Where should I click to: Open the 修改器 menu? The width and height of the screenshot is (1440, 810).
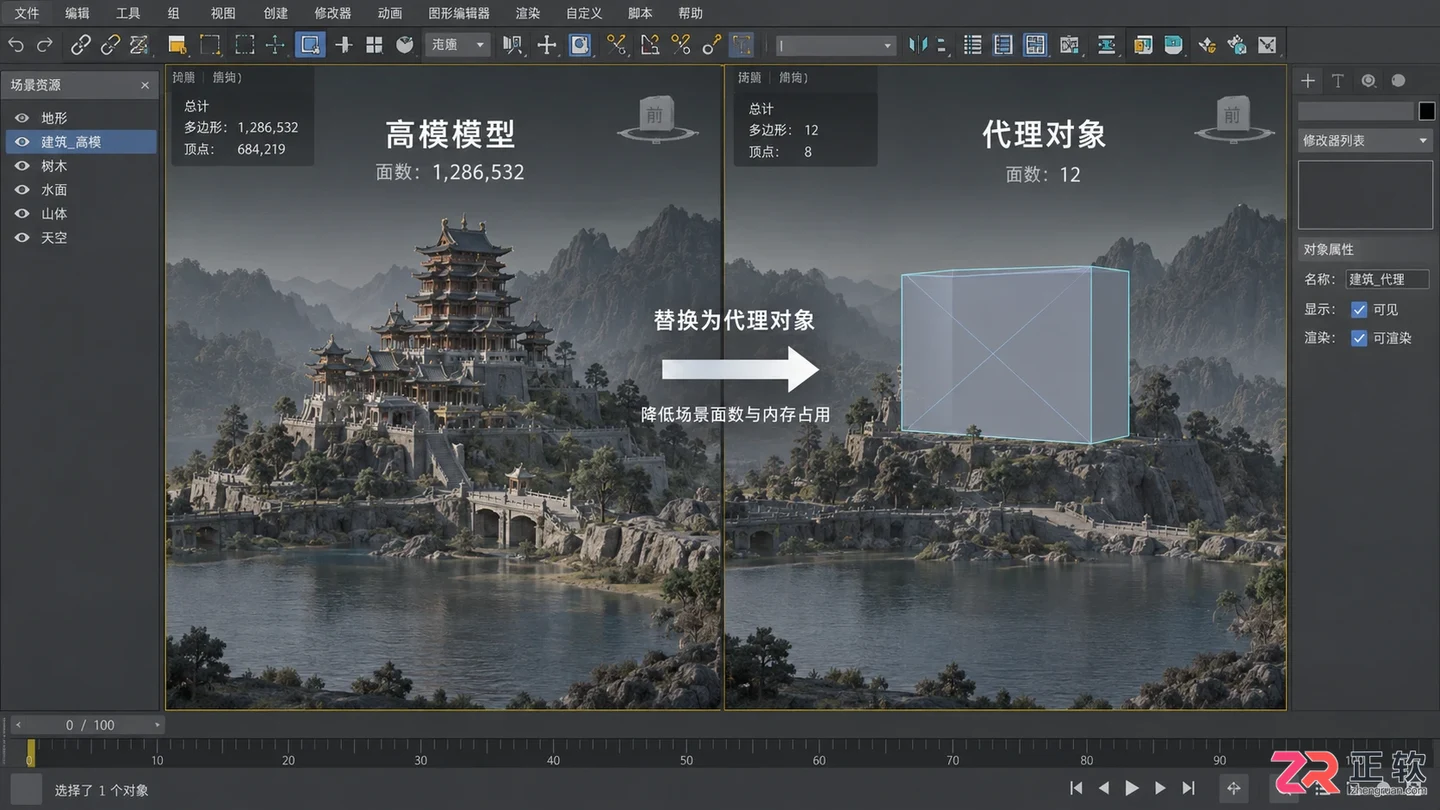(333, 13)
